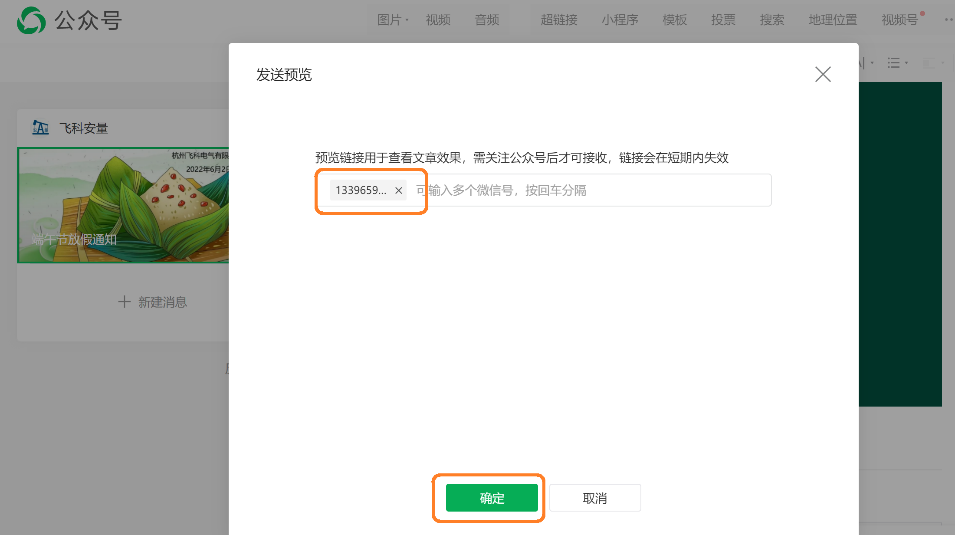Select 投票 from the toolbar
This screenshot has width=955, height=535.
[723, 19]
